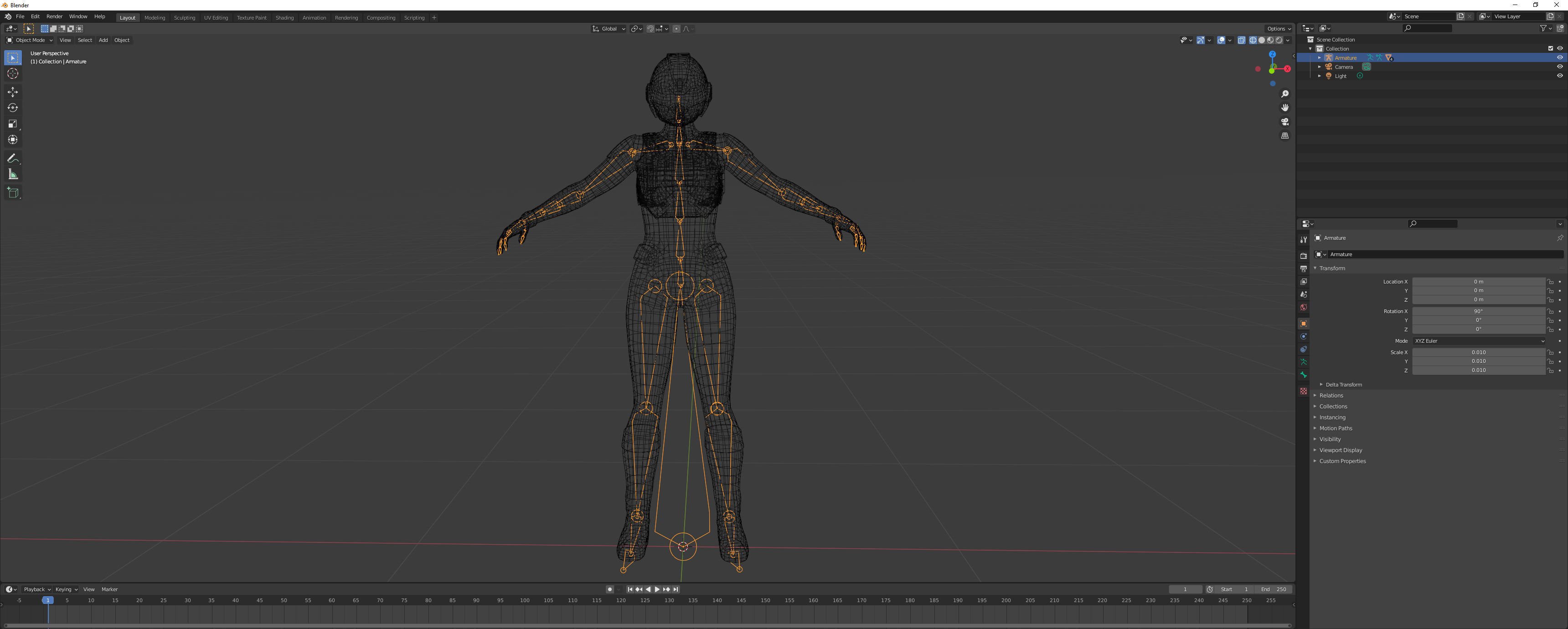This screenshot has height=629, width=1568.
Task: Open the XYZ Euler rotation mode dropdown
Action: tap(1479, 341)
